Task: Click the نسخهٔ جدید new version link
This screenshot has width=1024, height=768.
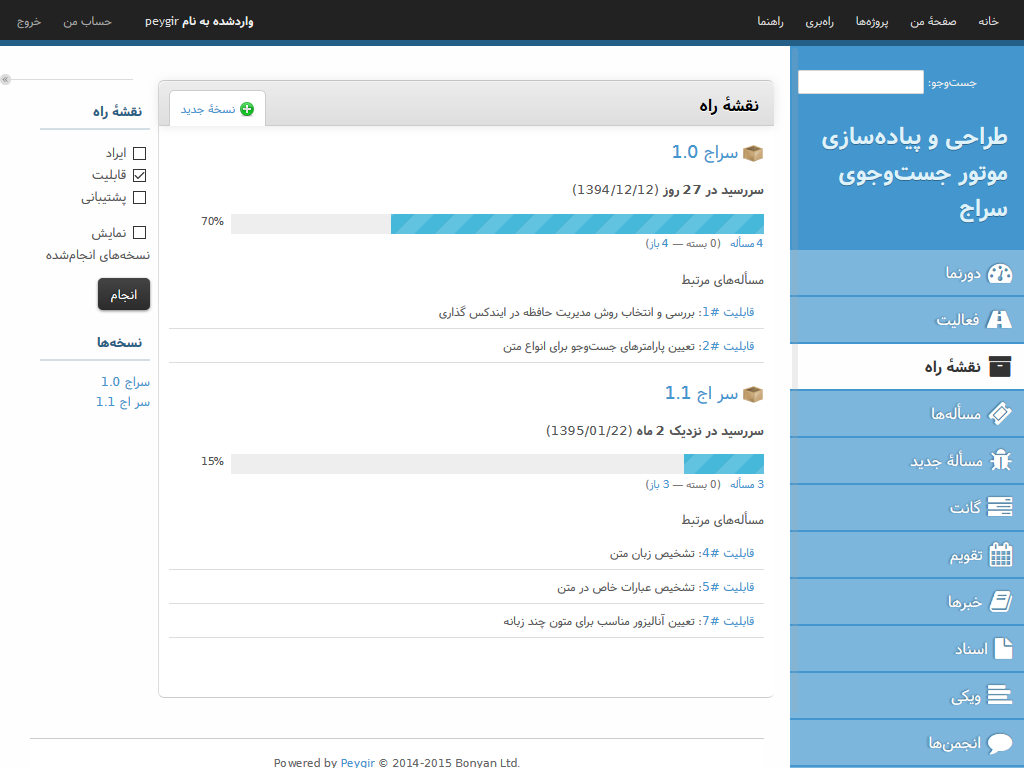Action: (x=208, y=109)
